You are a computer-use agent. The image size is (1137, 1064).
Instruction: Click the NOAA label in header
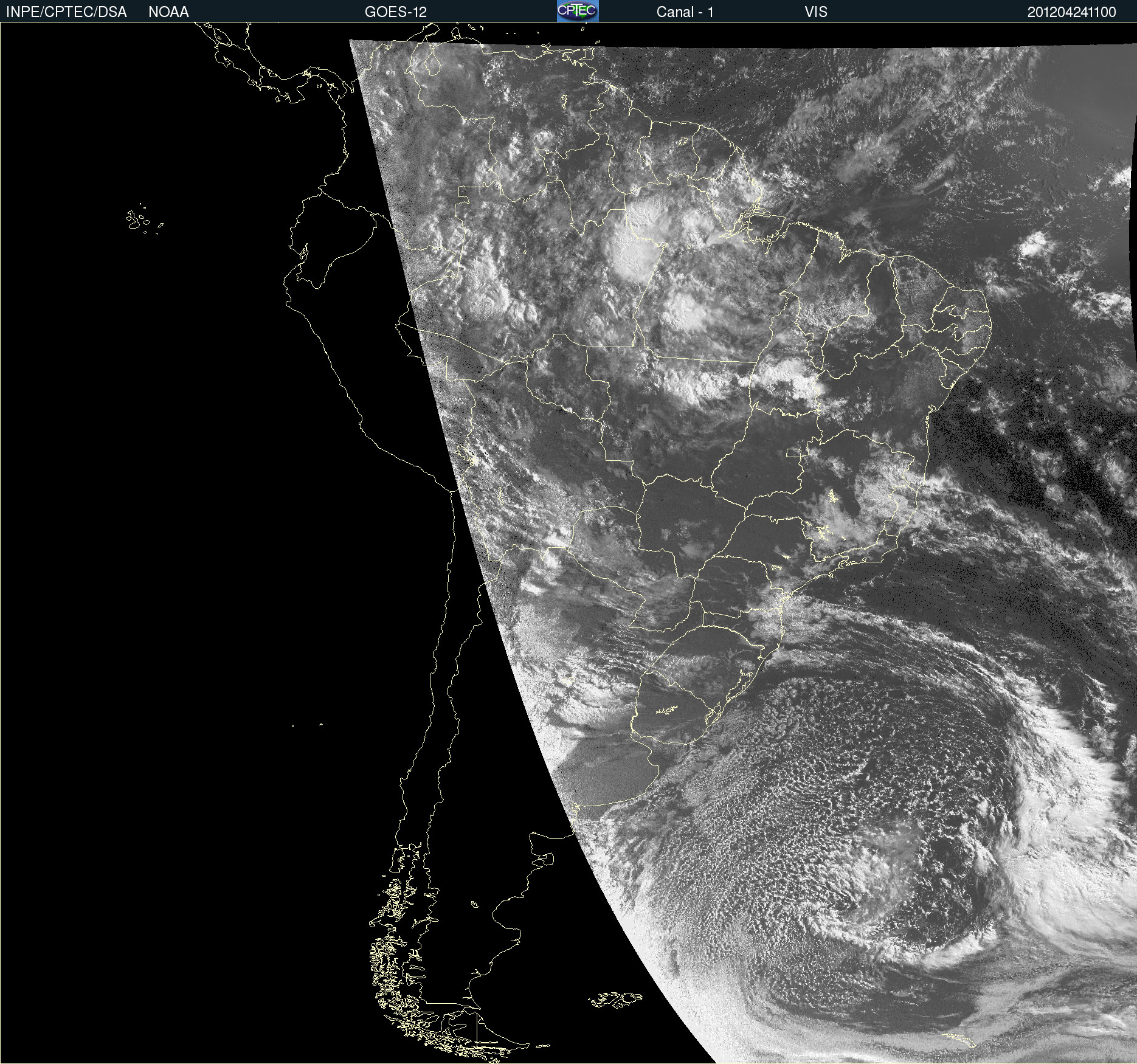[x=168, y=12]
